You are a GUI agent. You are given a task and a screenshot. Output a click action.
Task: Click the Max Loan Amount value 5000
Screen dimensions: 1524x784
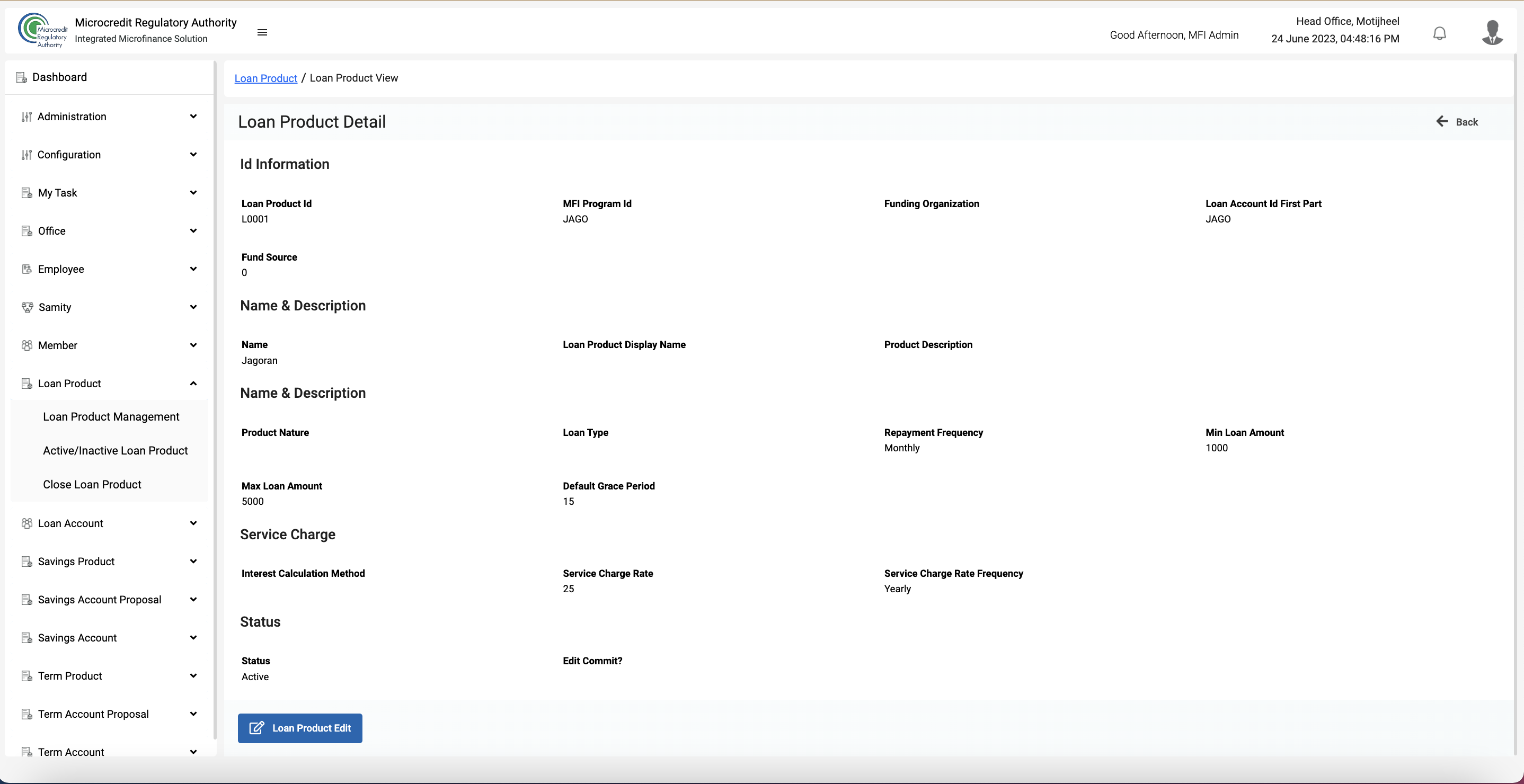(253, 501)
